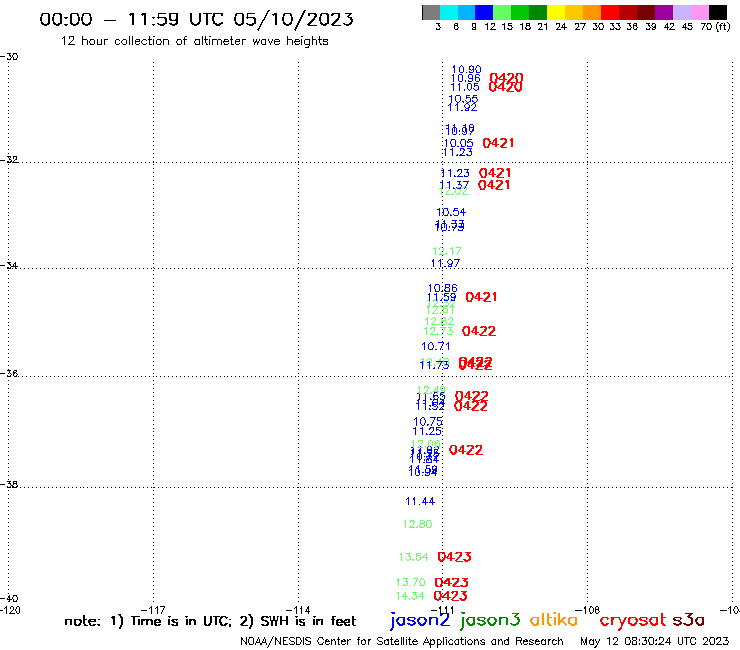The height and width of the screenshot is (650, 740).
Task: Click the cyan swatch in the color scale
Action: pyautogui.click(x=449, y=12)
